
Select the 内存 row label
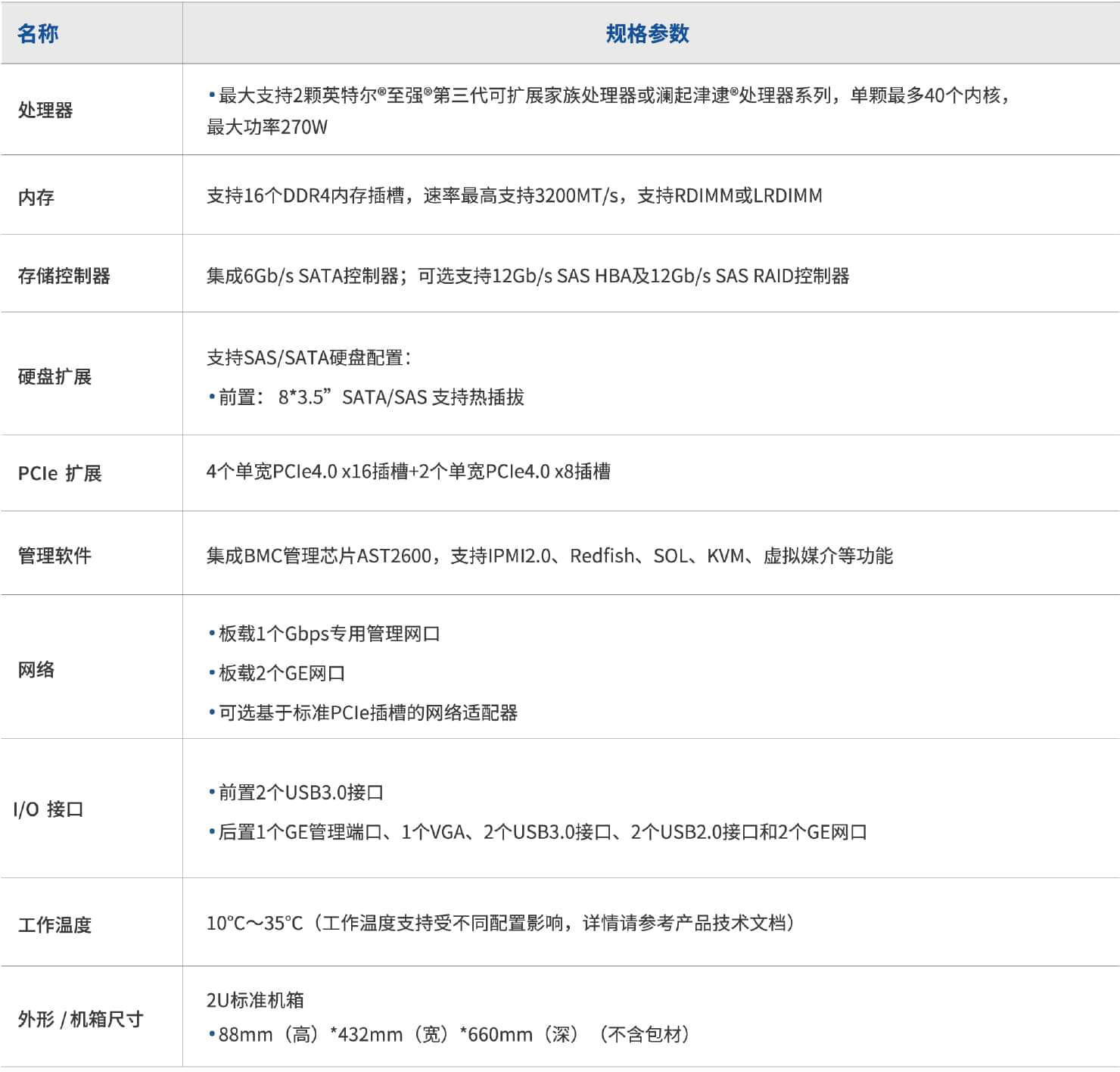point(36,198)
